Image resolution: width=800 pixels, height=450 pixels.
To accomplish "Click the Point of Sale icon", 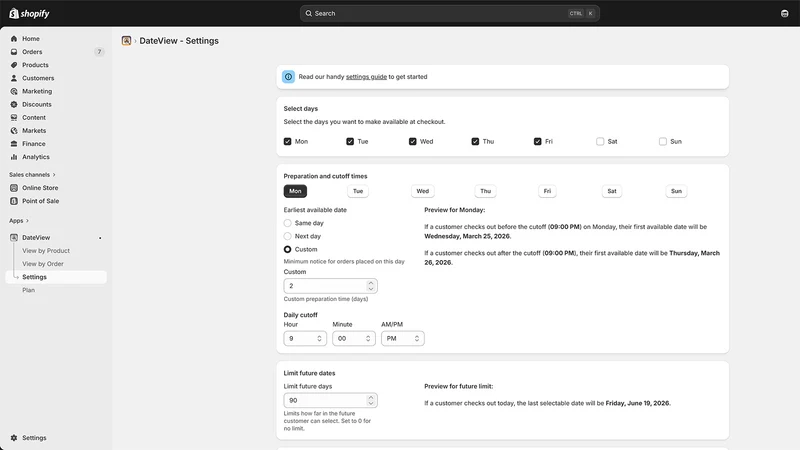I will [14, 201].
